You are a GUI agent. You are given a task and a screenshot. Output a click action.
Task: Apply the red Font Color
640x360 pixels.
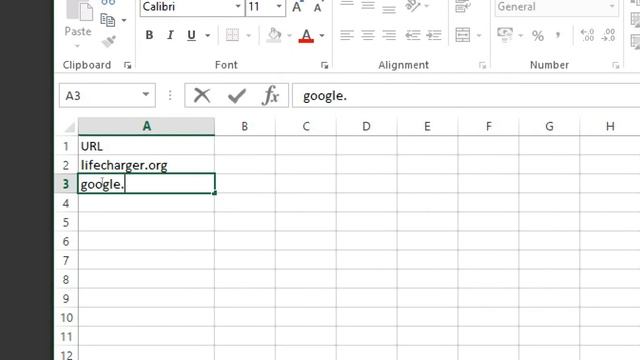point(306,36)
